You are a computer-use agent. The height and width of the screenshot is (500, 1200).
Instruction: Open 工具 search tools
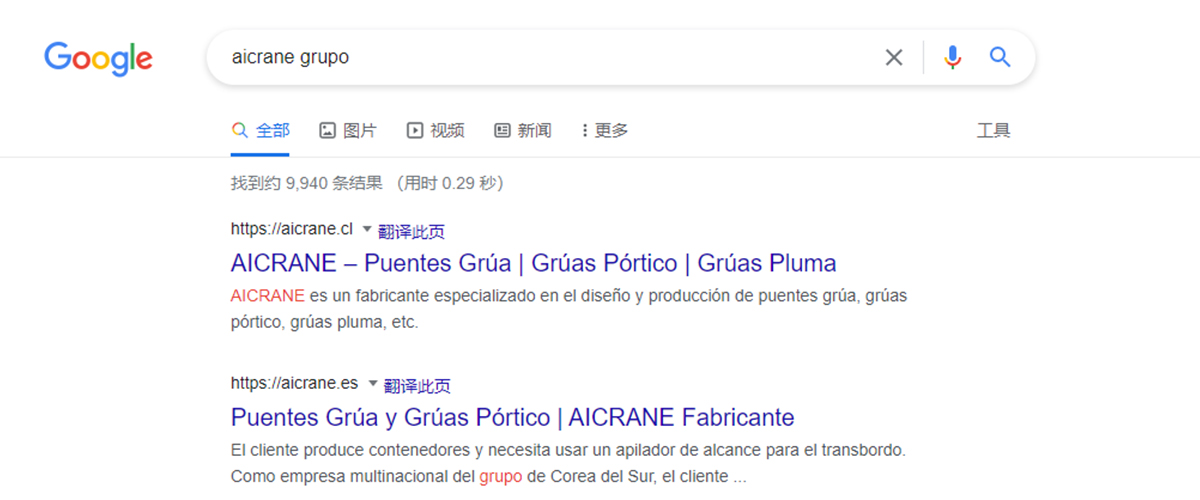click(993, 130)
